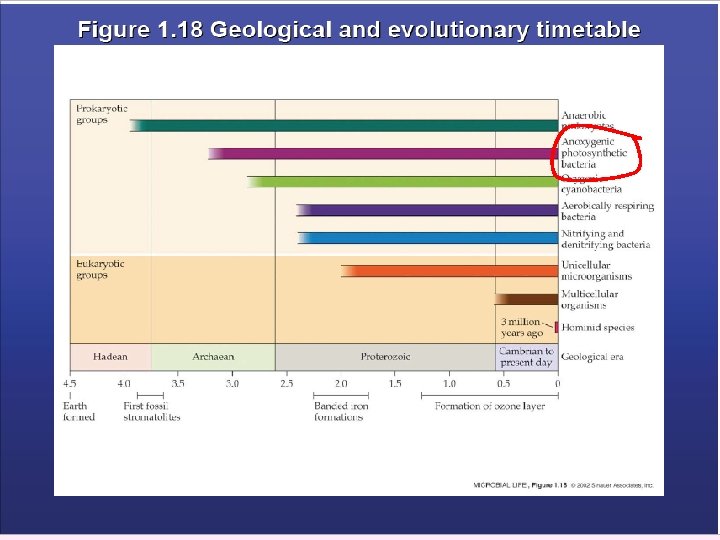Click the 'Earth formed' marker label
720x540 pixels.
[79, 411]
